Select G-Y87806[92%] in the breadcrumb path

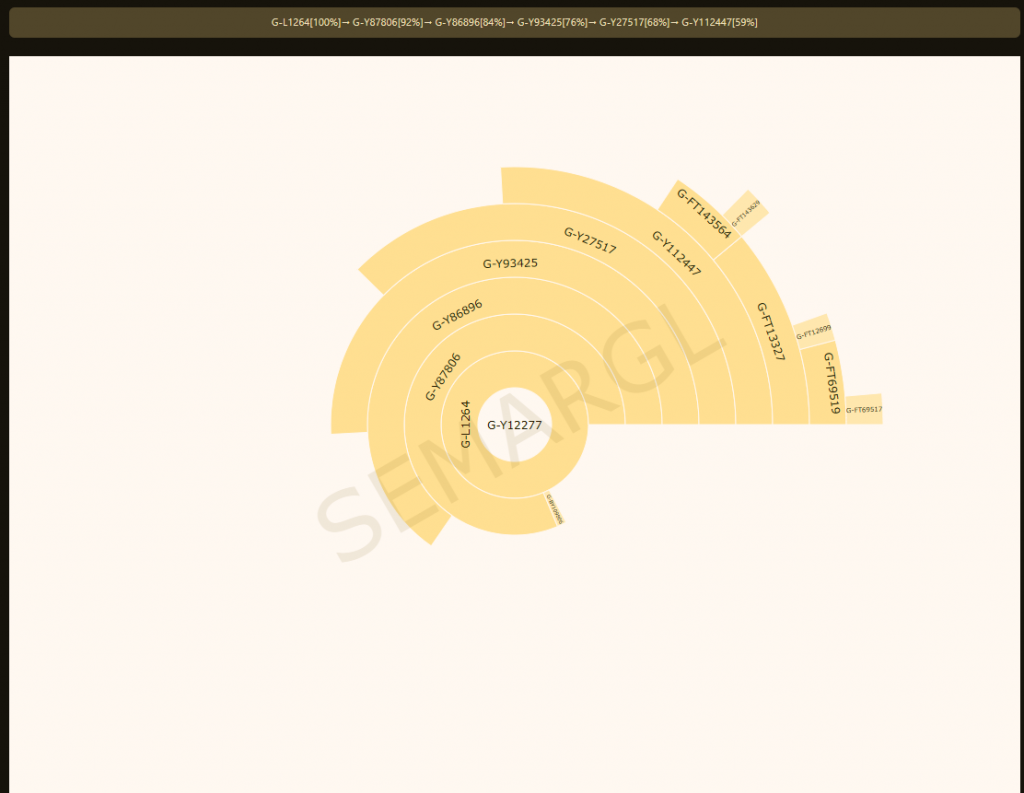point(388,23)
